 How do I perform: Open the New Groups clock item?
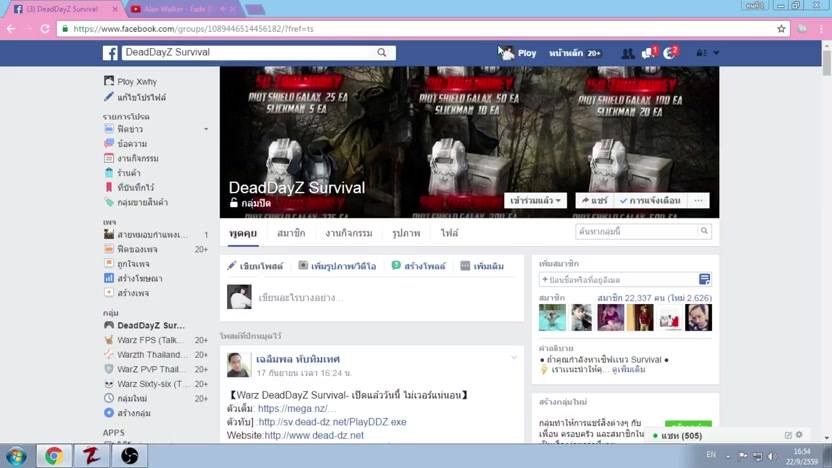126,398
